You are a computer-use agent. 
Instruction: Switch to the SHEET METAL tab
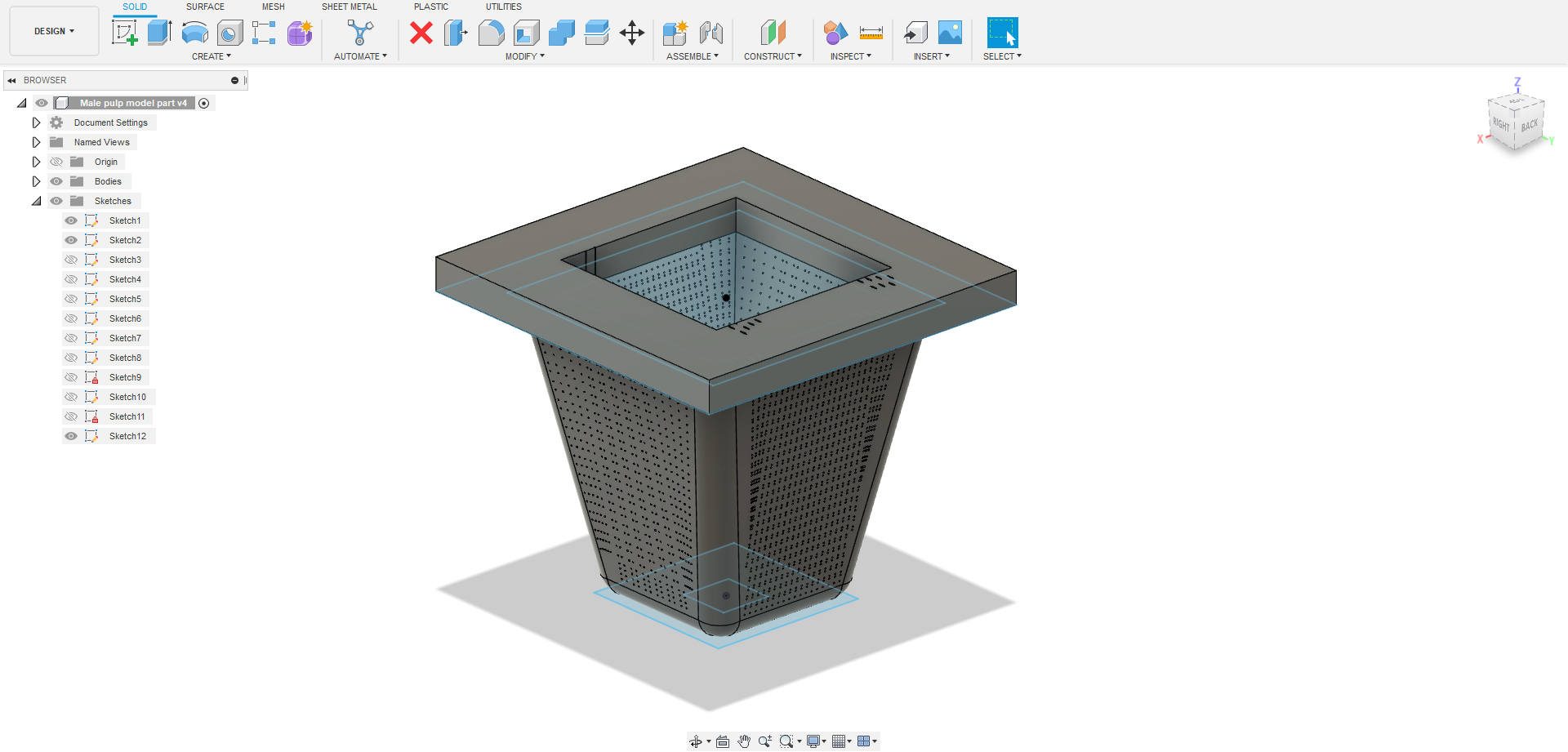350,7
